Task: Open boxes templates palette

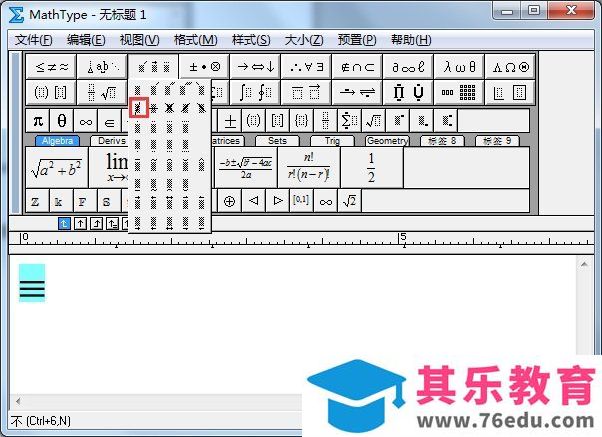Action: point(510,92)
